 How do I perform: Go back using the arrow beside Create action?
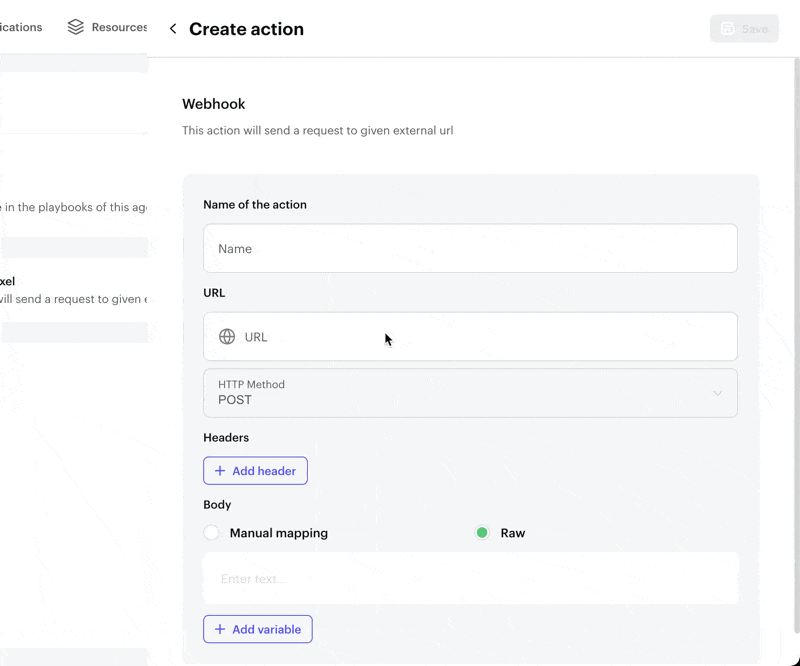pos(173,29)
